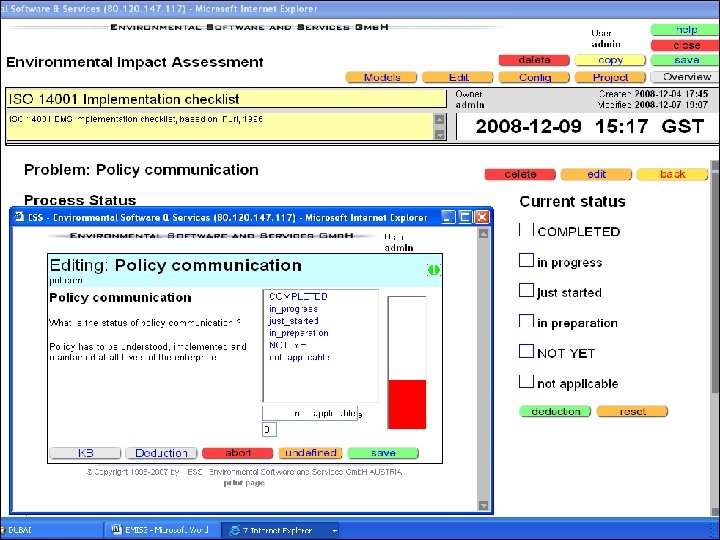
Task: Open the EMISS Microsoft Word taskbar item
Action: (159, 530)
